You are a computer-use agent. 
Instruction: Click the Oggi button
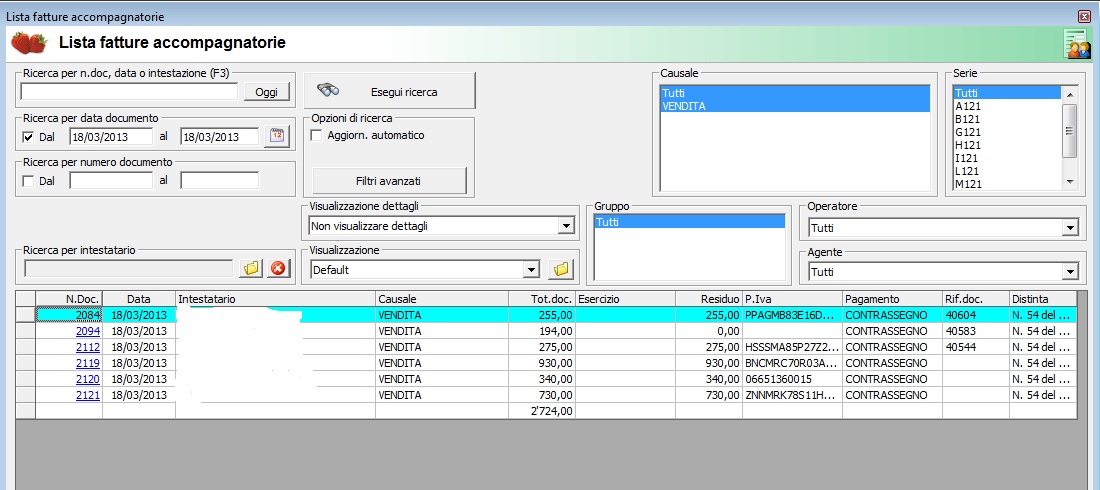tap(267, 92)
